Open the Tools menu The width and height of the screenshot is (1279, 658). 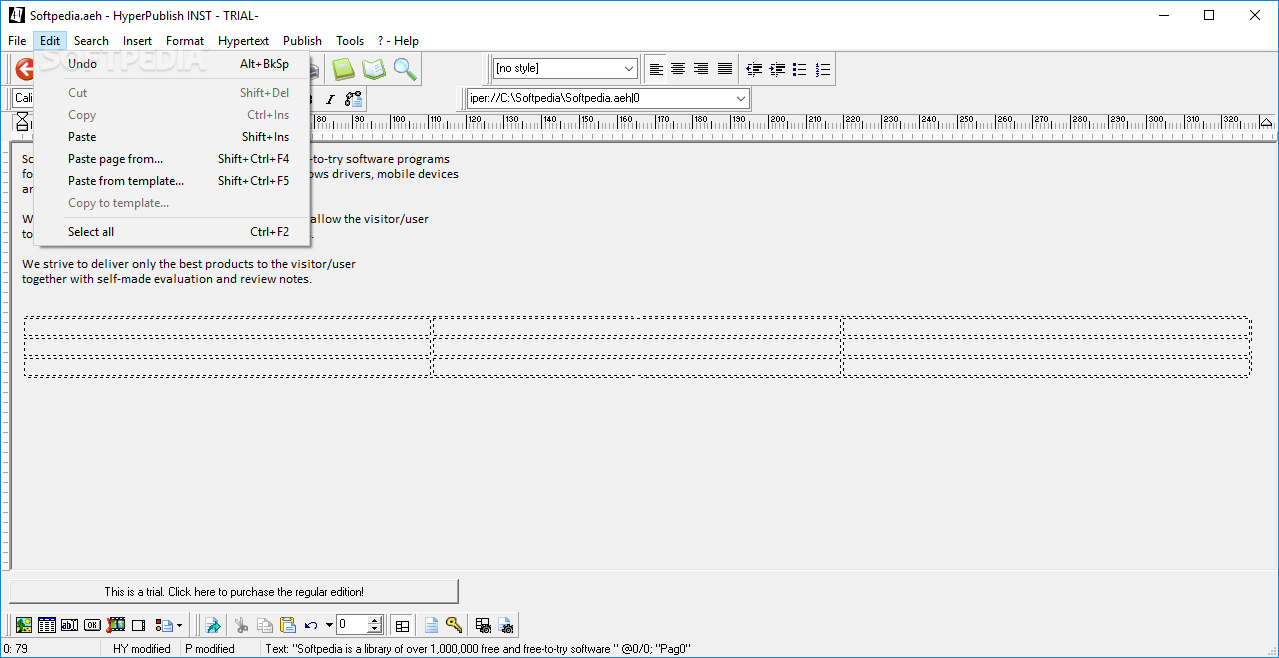coord(350,41)
